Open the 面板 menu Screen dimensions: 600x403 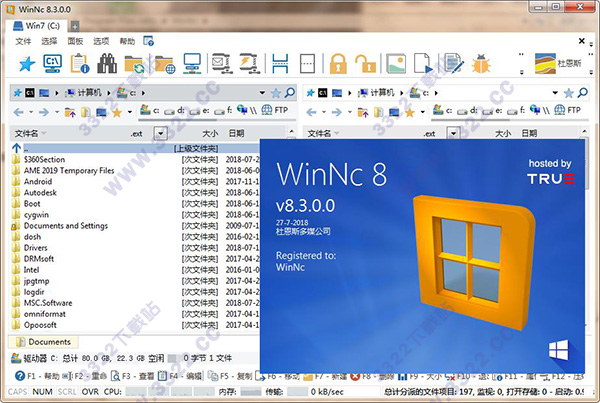(x=75, y=41)
